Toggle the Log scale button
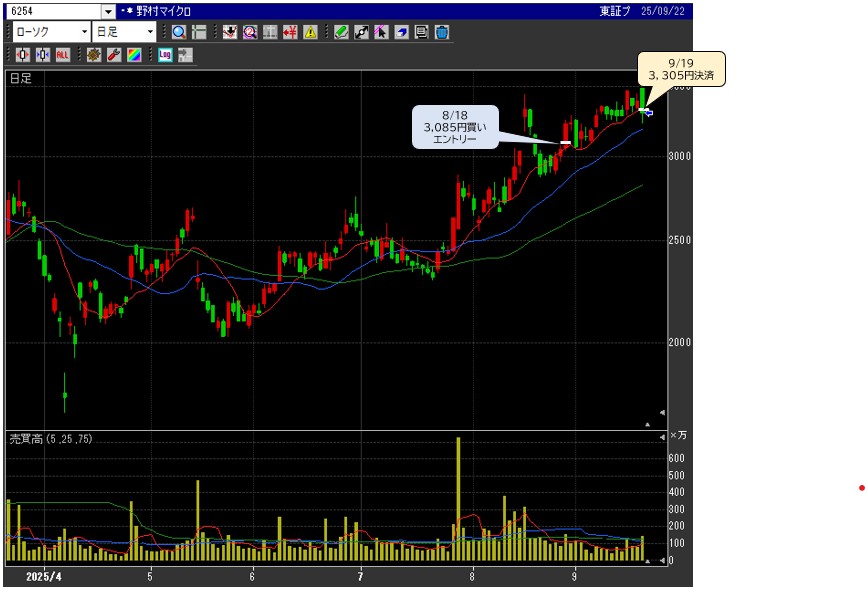 point(165,54)
